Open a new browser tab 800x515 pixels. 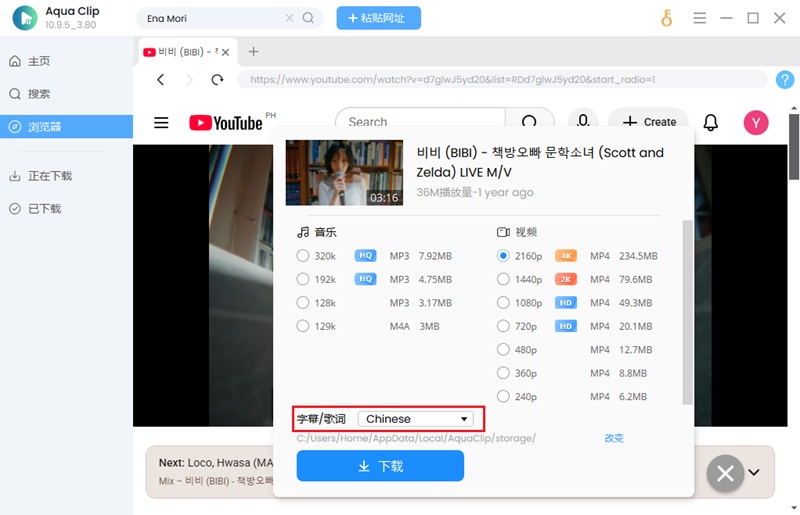click(x=253, y=52)
